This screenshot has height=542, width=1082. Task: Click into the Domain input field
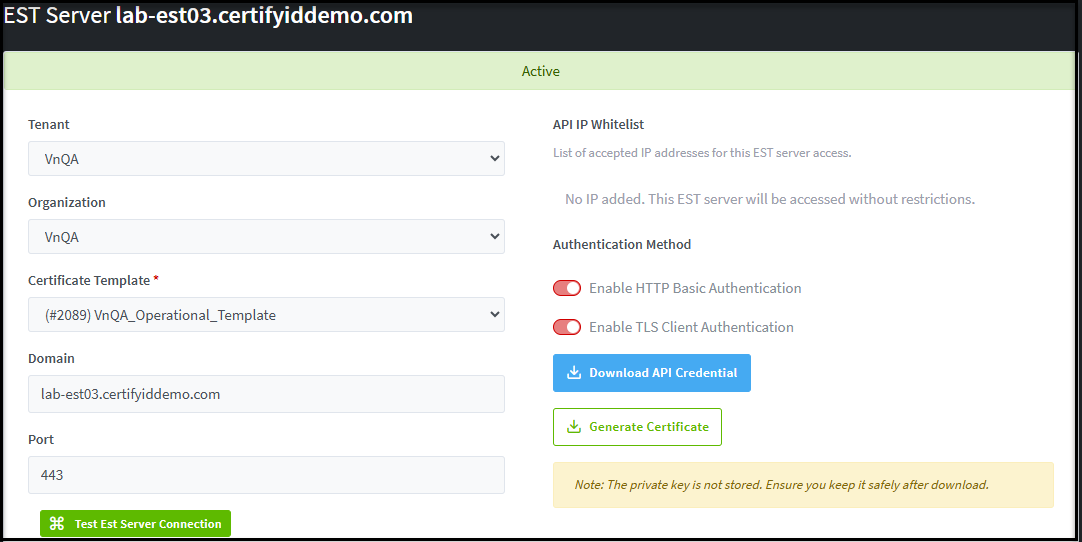pos(266,394)
